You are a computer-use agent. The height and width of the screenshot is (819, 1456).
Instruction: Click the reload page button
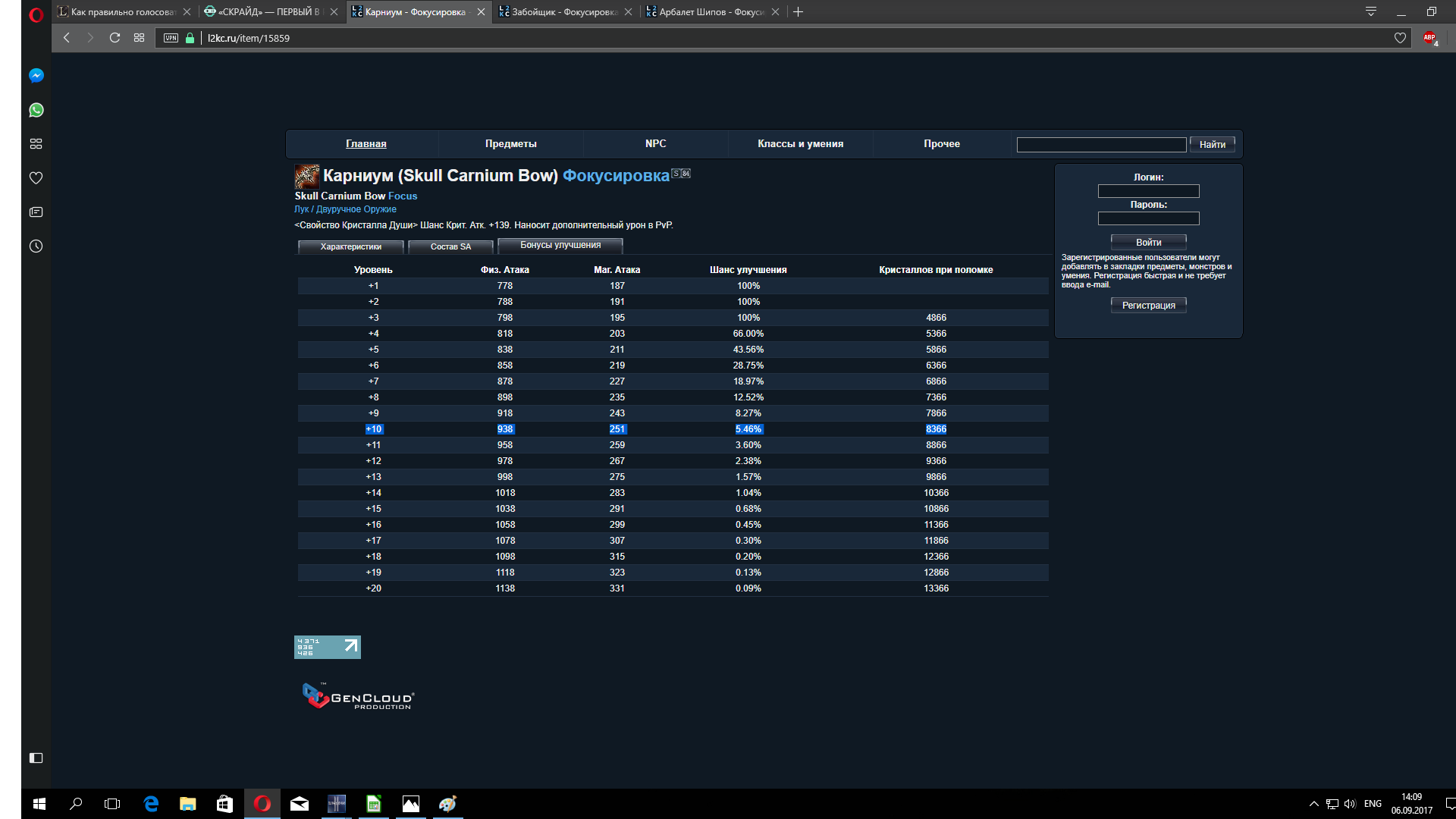[x=115, y=38]
